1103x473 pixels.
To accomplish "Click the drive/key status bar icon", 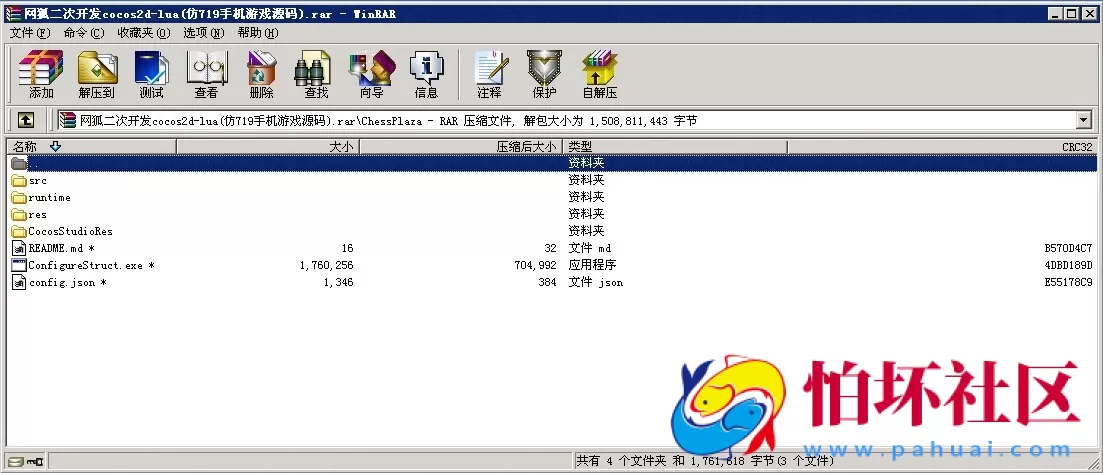I will click(25, 462).
